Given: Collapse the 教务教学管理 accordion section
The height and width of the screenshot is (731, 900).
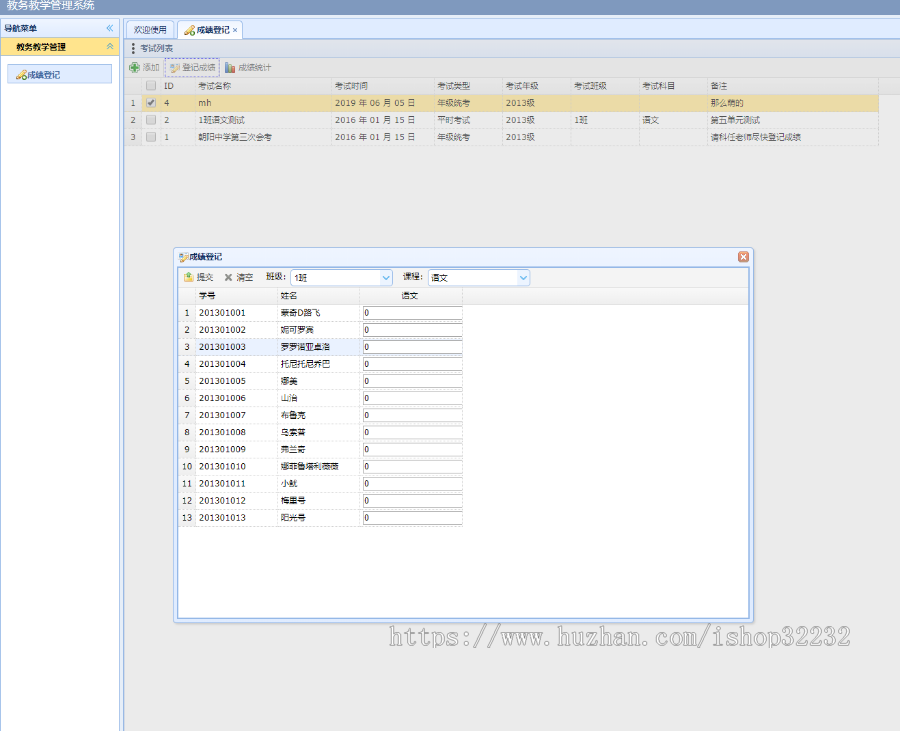Looking at the screenshot, I should point(110,47).
